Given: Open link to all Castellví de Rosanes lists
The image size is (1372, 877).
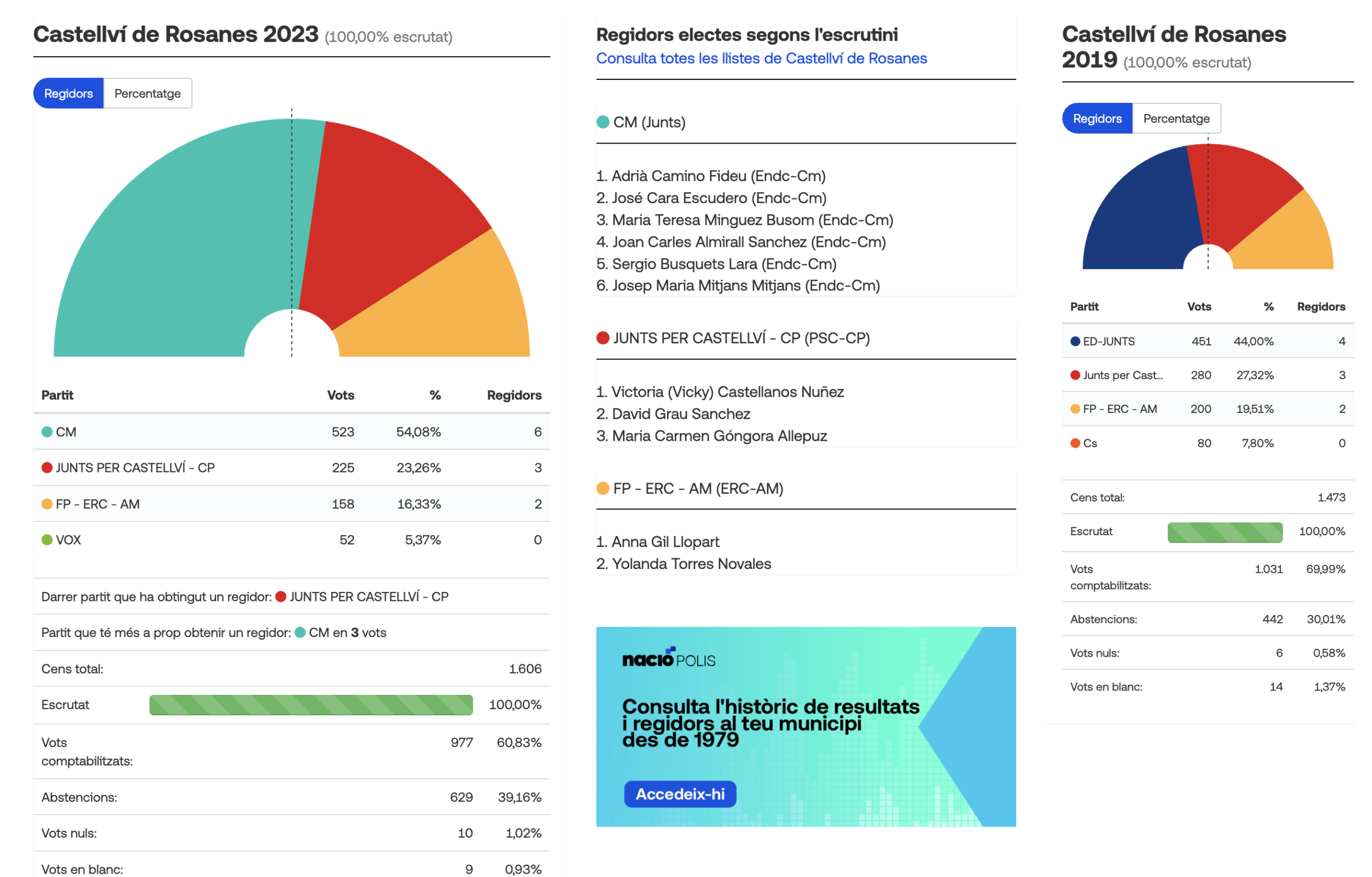Looking at the screenshot, I should point(761,58).
